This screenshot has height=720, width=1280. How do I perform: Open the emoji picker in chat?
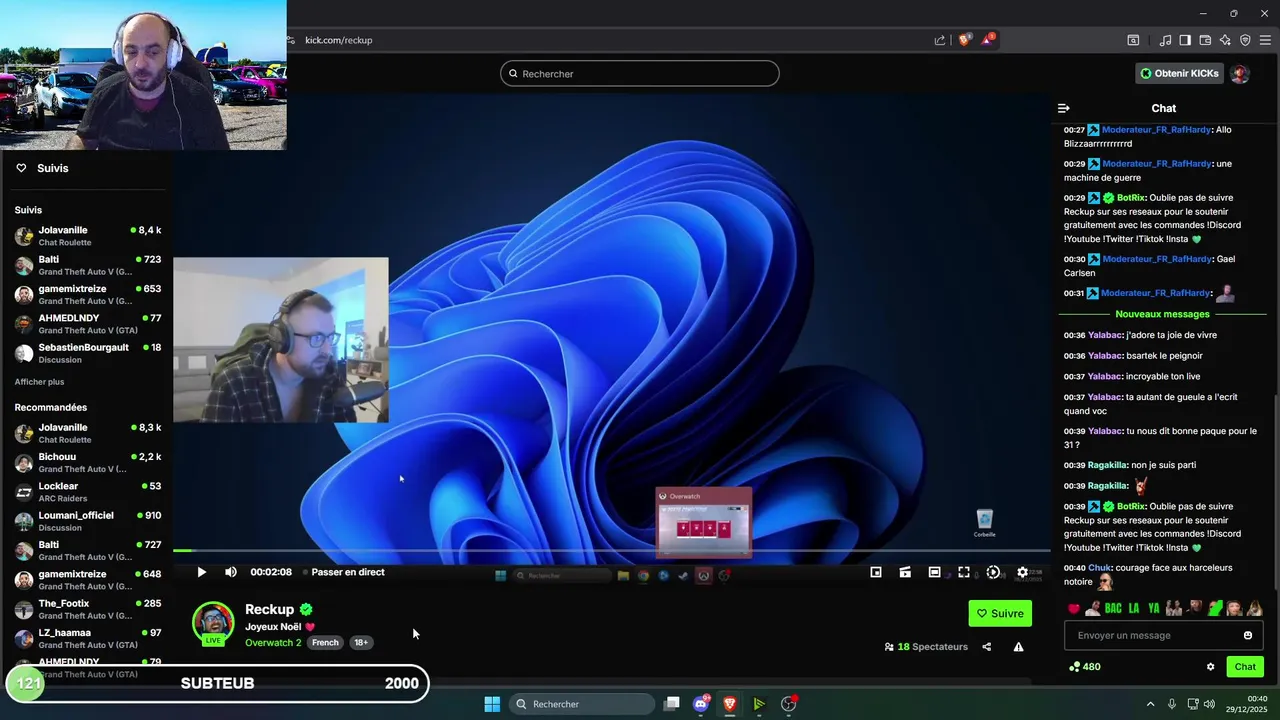pyautogui.click(x=1248, y=635)
